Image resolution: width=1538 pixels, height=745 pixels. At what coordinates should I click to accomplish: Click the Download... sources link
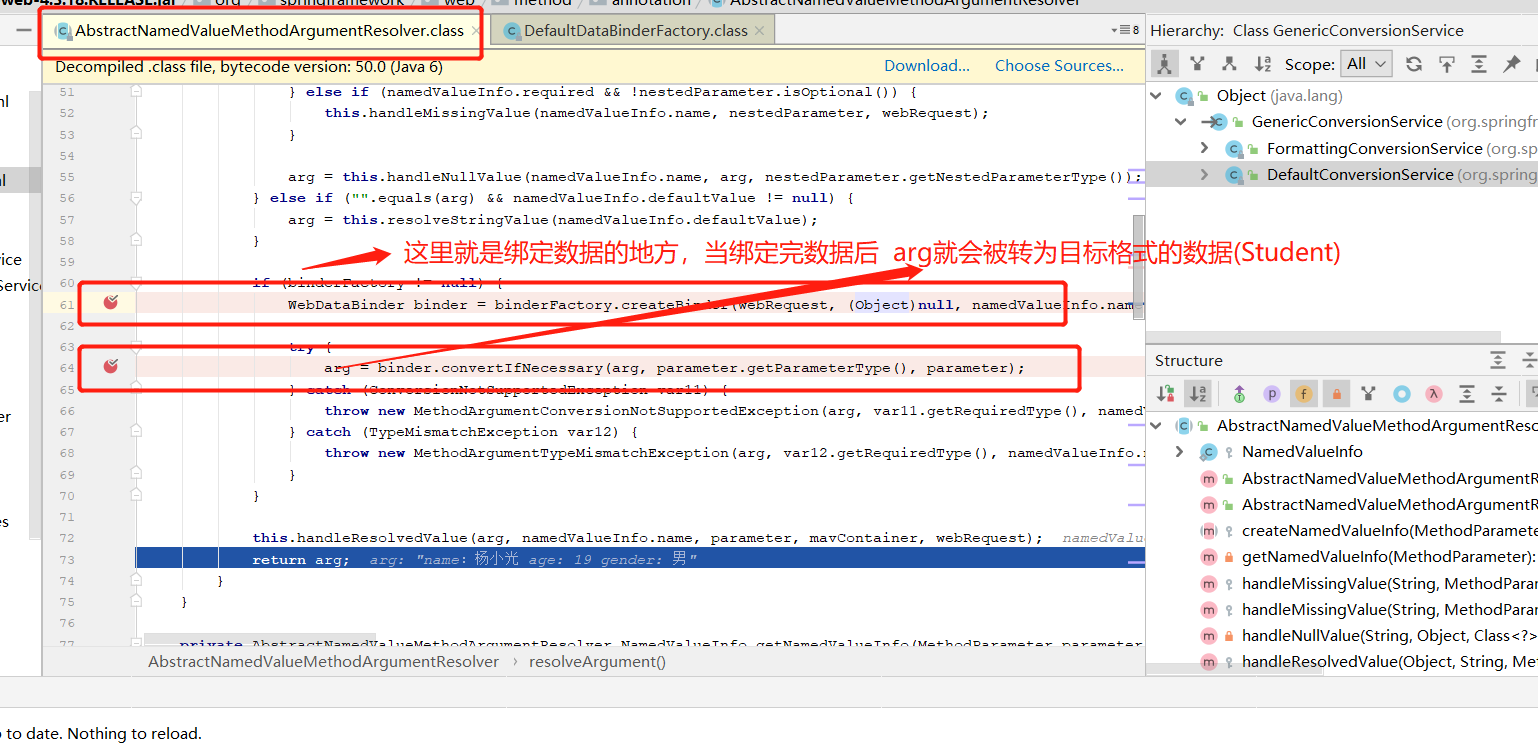[927, 66]
